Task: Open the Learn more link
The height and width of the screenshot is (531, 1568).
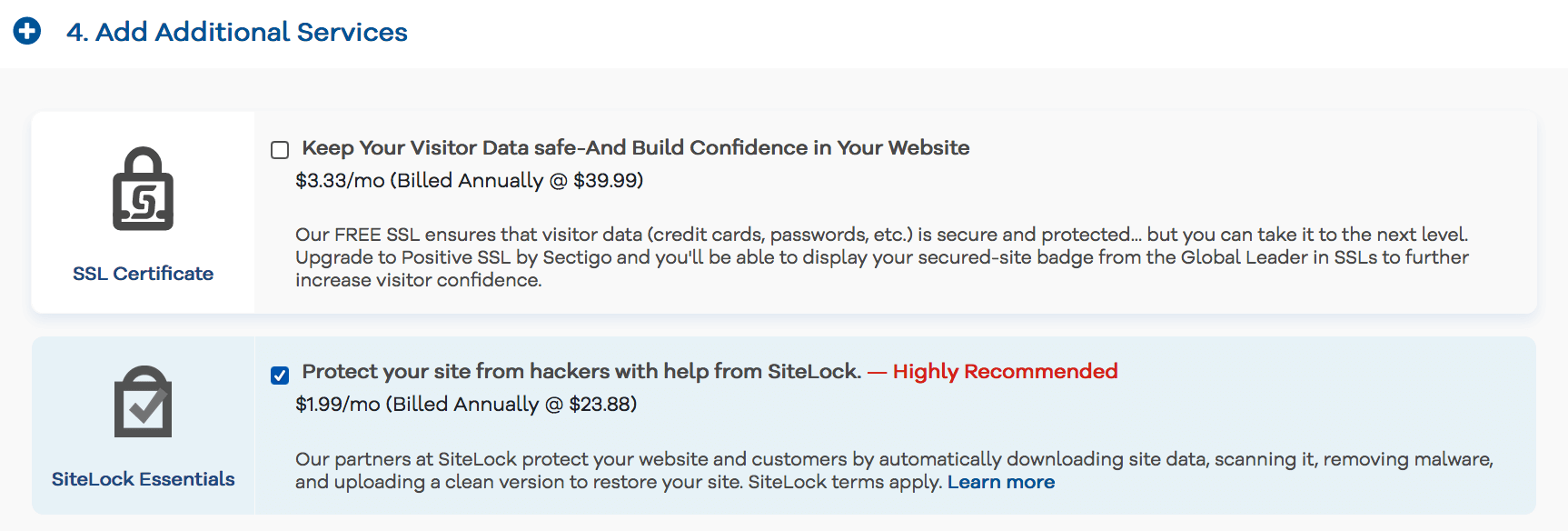Action: [1001, 482]
